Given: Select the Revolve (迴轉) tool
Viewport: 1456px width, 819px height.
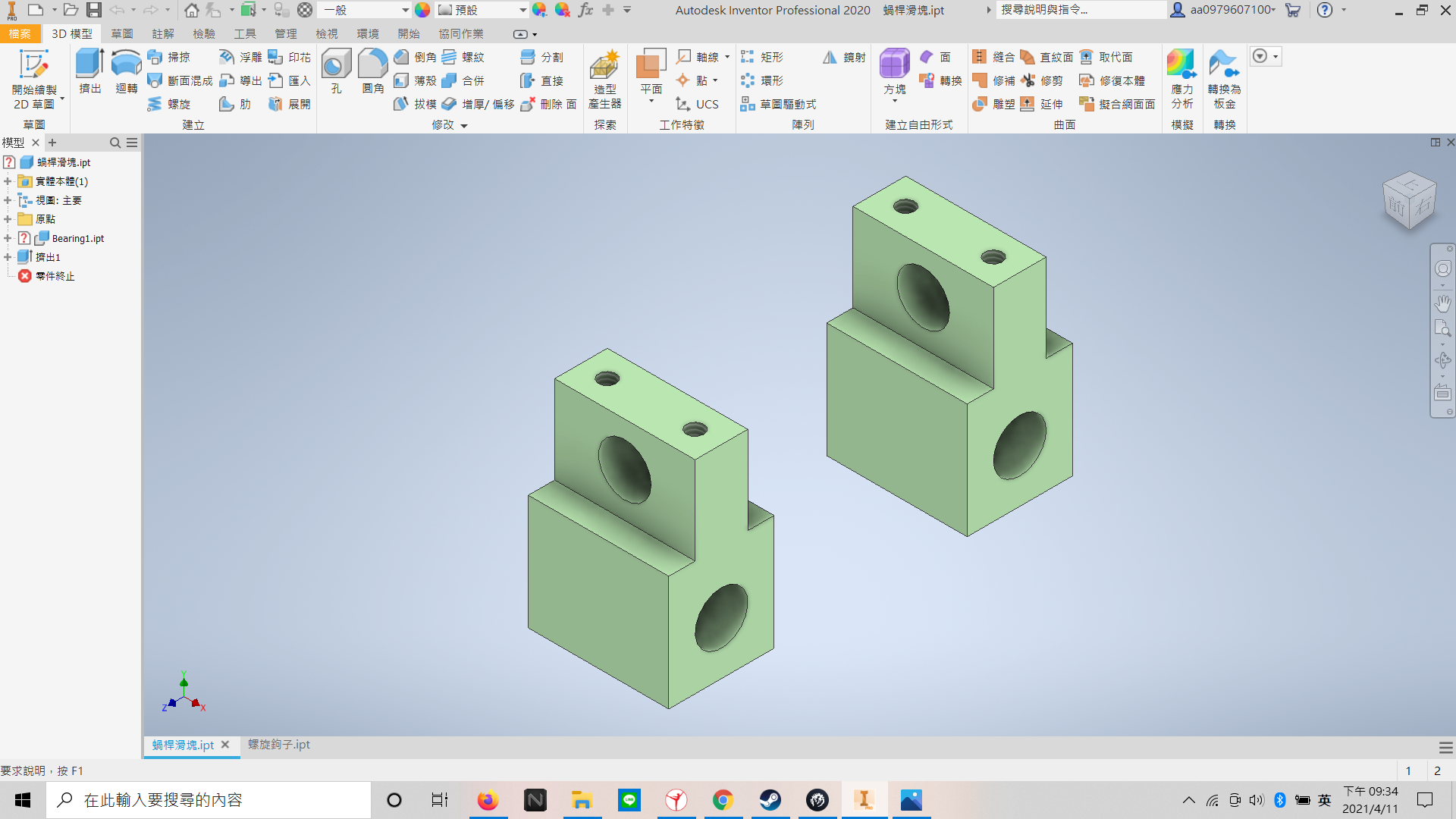Looking at the screenshot, I should tap(126, 71).
